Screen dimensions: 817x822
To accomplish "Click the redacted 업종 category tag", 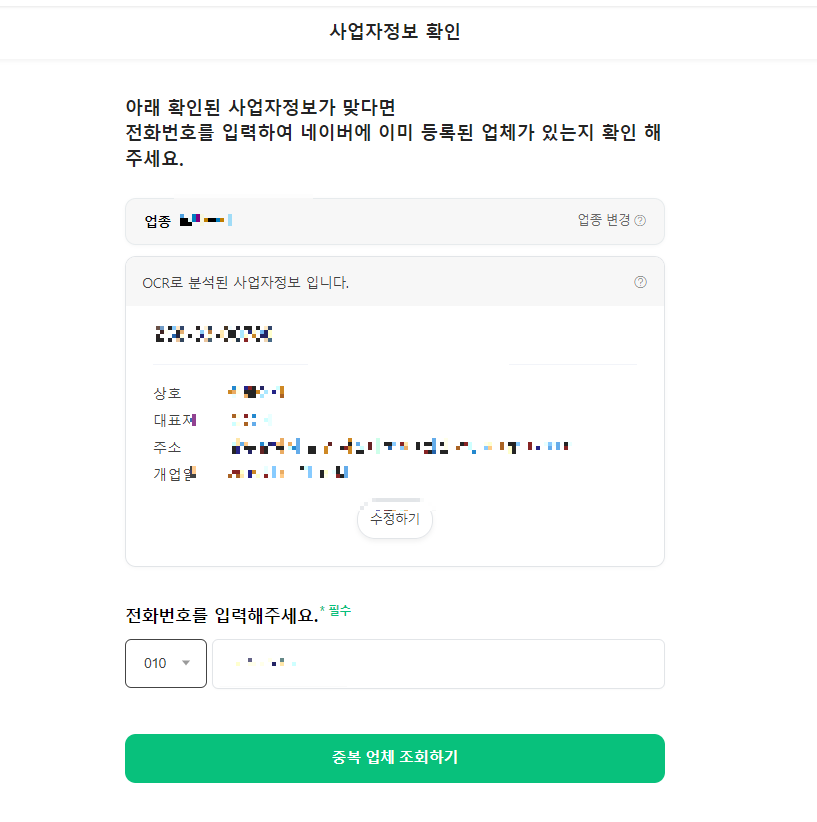I will [207, 219].
